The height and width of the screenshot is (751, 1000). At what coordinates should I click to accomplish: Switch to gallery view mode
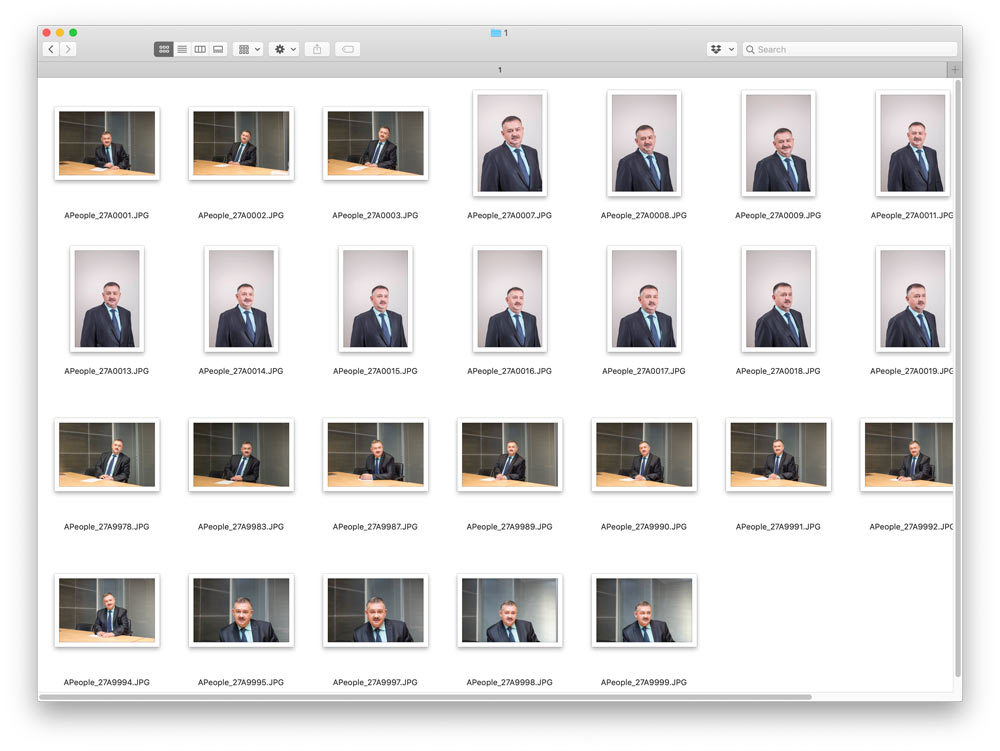tap(218, 49)
